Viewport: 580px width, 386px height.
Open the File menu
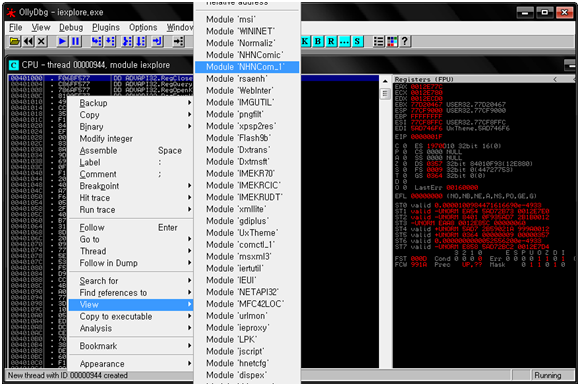click(x=16, y=27)
